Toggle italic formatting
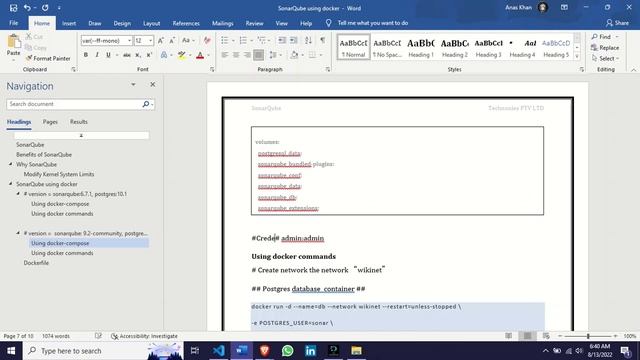The height and width of the screenshot is (360, 640). [97, 55]
